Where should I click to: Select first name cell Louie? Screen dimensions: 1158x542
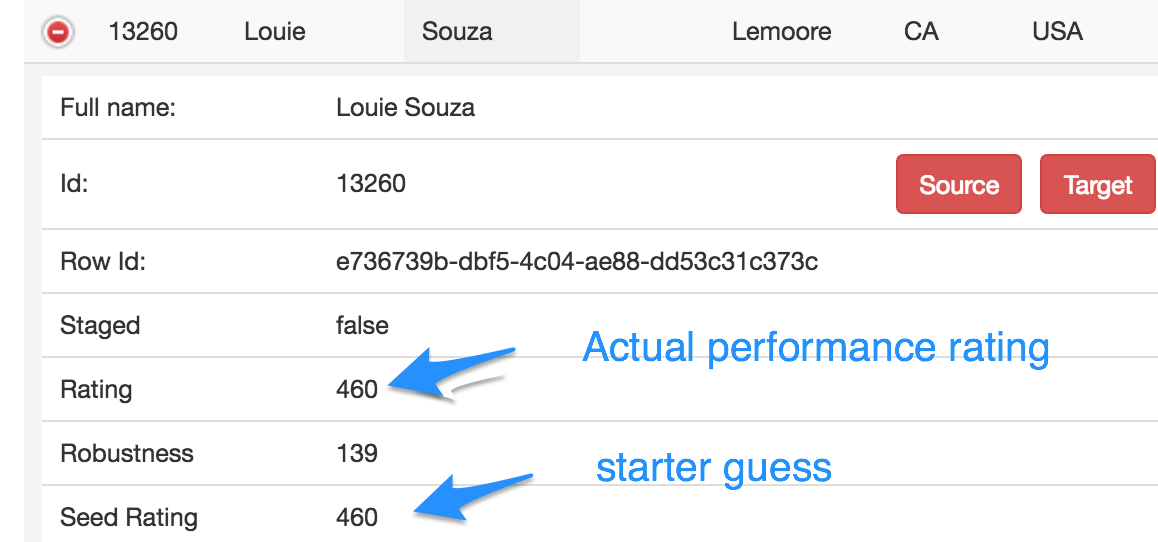click(x=275, y=32)
